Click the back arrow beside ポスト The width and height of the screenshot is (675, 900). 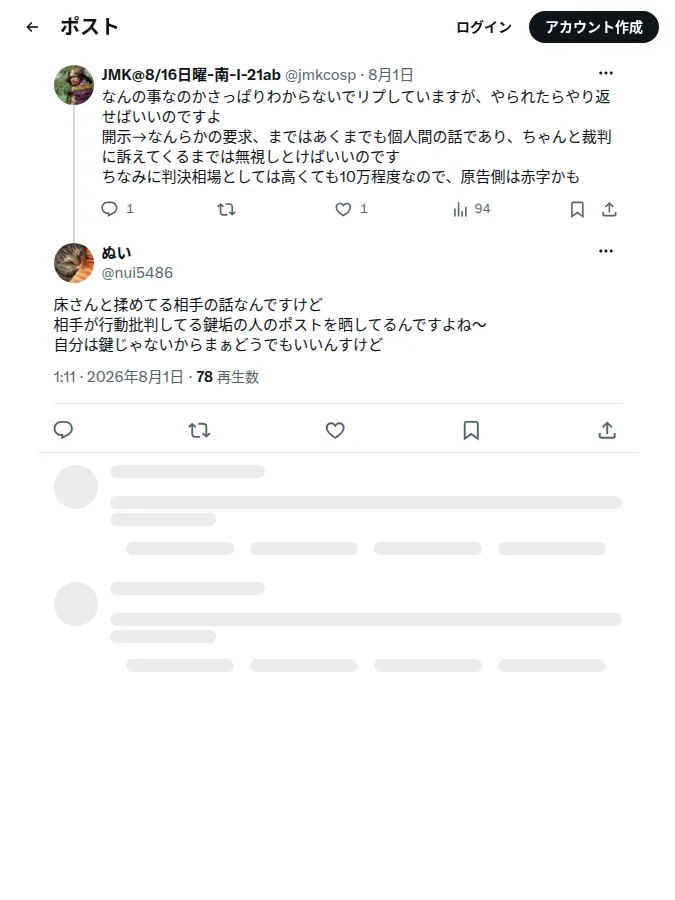pos(32,27)
